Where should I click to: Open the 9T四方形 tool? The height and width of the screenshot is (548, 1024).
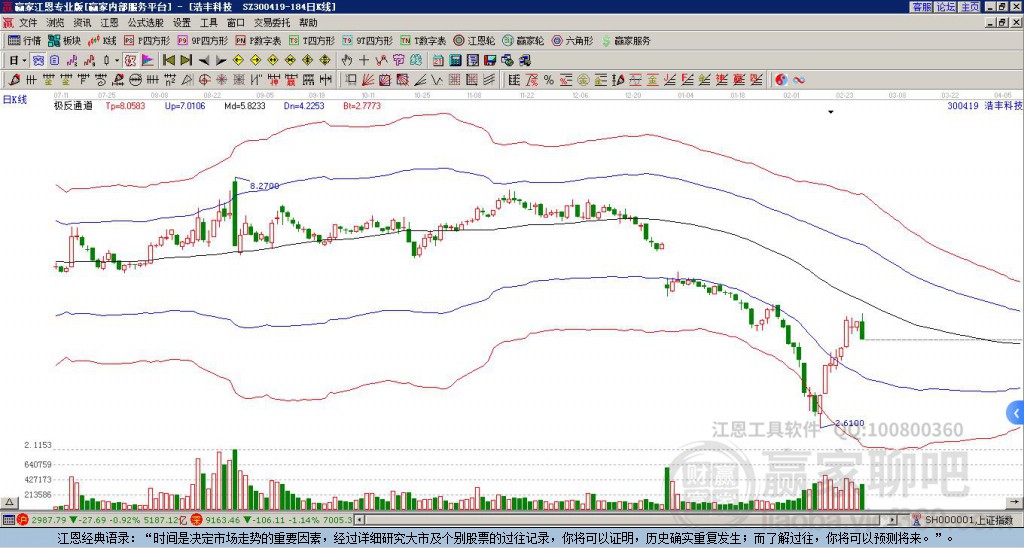point(367,40)
